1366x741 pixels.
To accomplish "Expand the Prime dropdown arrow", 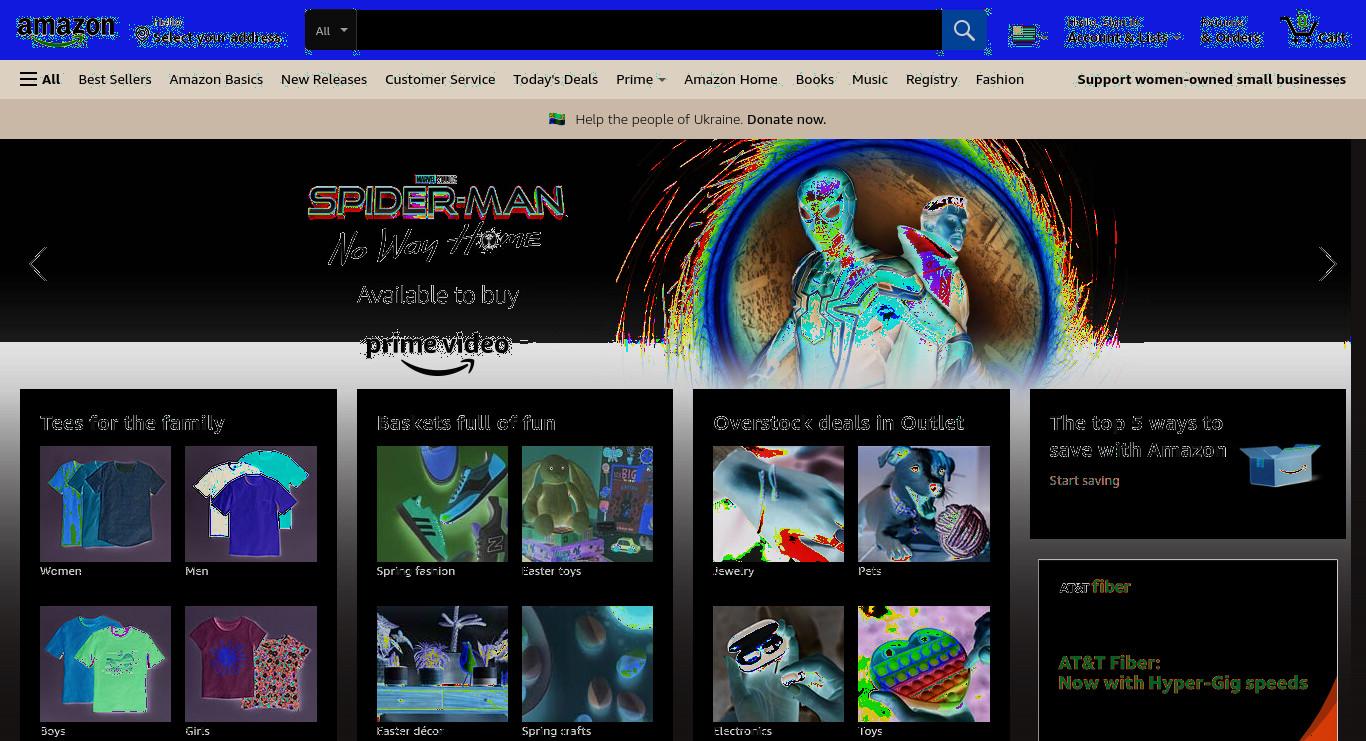I will pos(662,80).
